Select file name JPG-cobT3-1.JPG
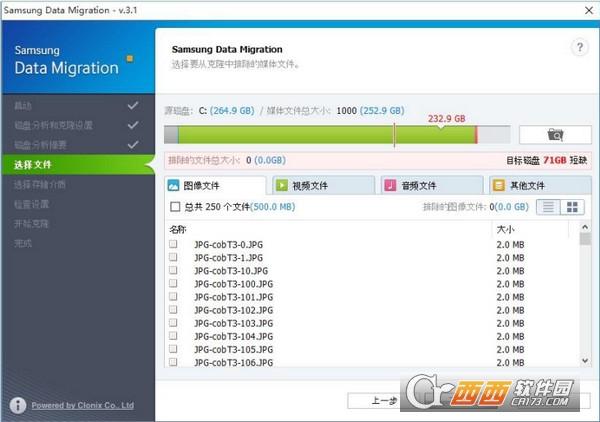 (228, 257)
